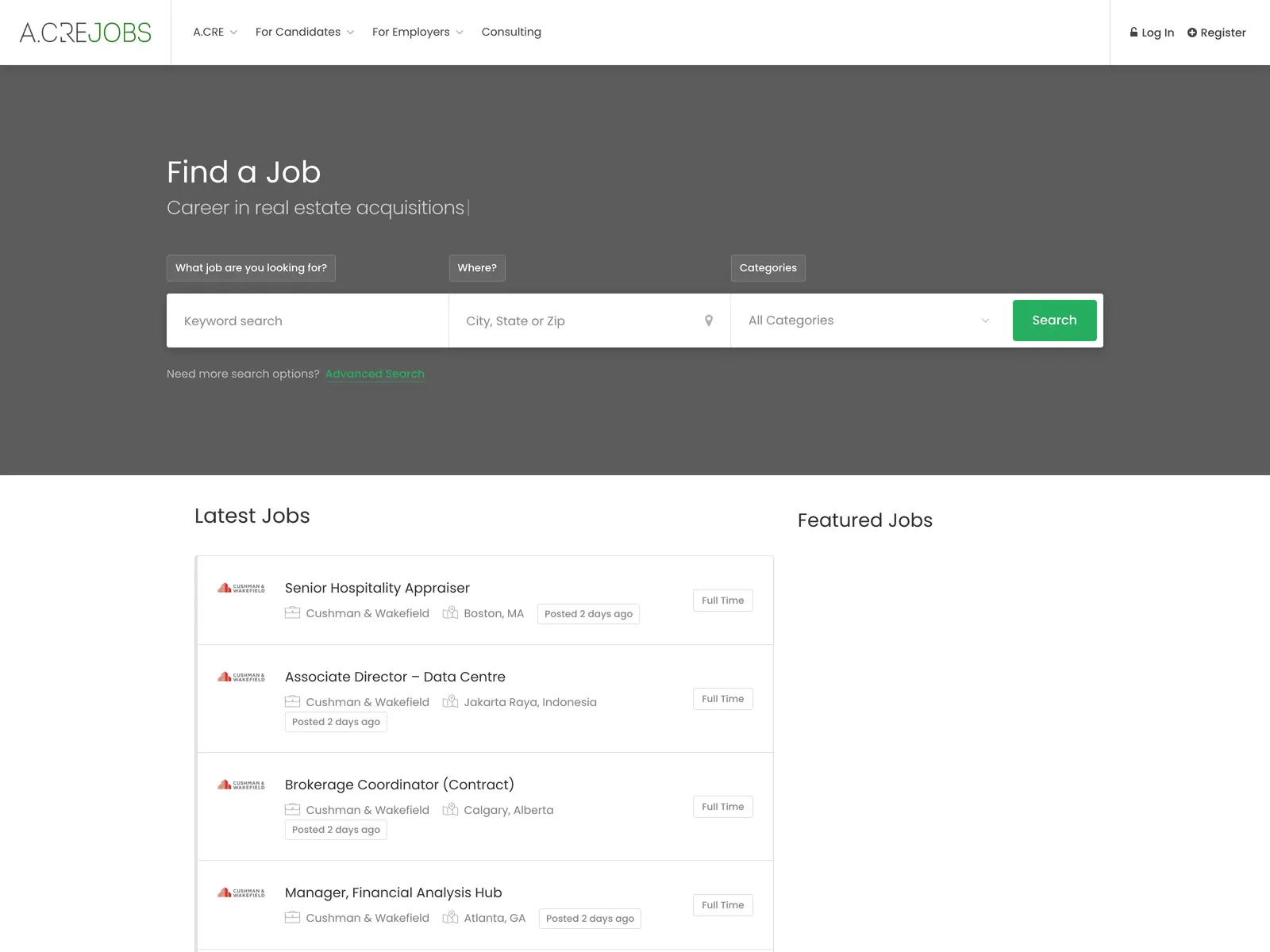This screenshot has height=952, width=1270.
Task: Click the Keyword search input field
Action: pos(307,321)
